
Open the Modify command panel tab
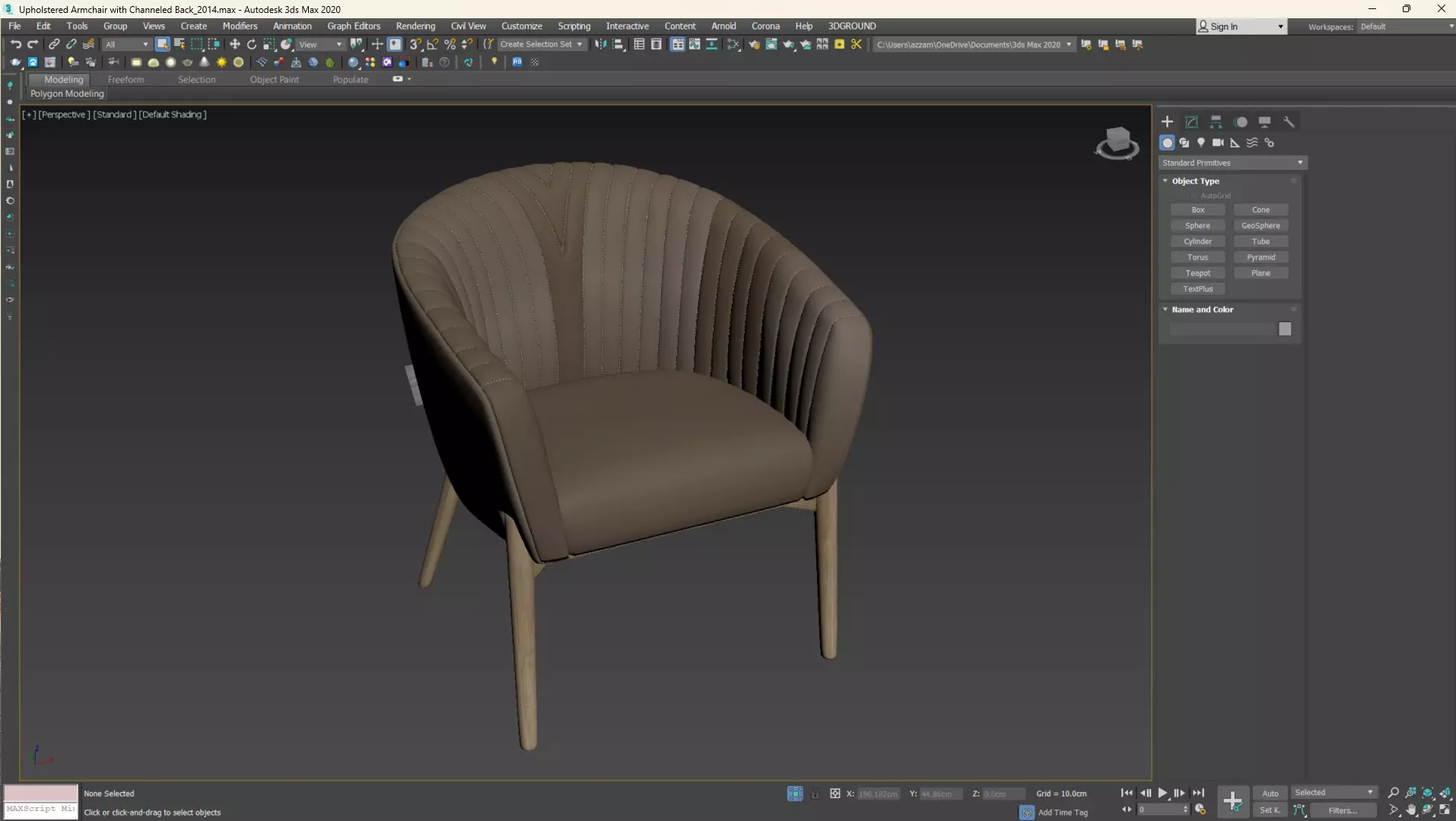[x=1191, y=122]
